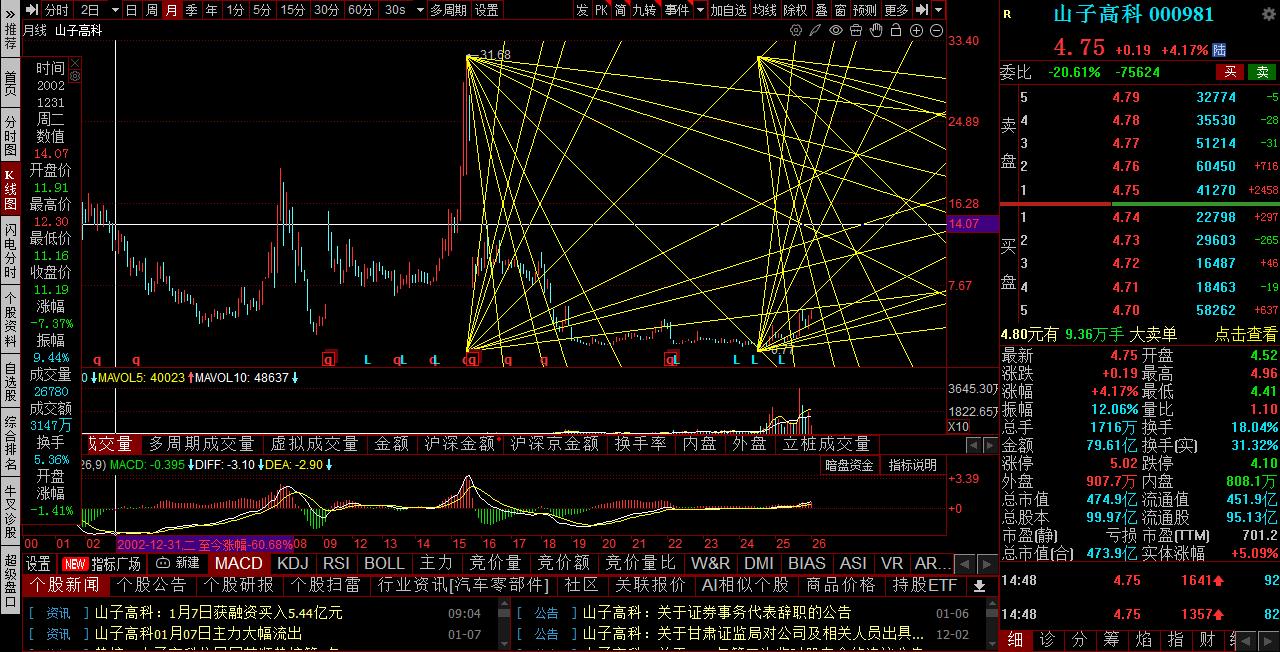1280x652 pixels.
Task: Open 推荐 in left sidebar
Action: [10, 37]
